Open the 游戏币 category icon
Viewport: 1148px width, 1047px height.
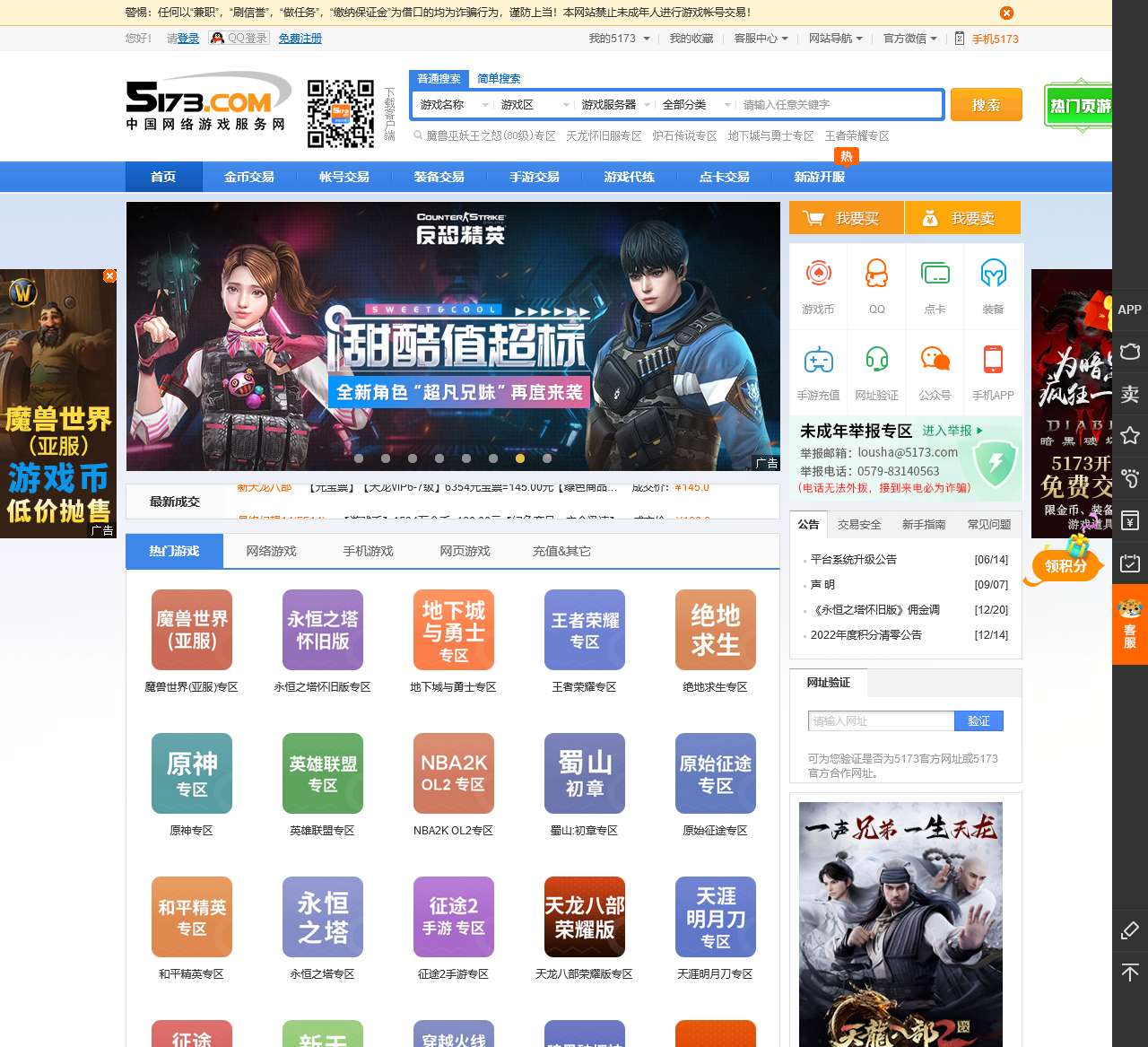[x=818, y=273]
